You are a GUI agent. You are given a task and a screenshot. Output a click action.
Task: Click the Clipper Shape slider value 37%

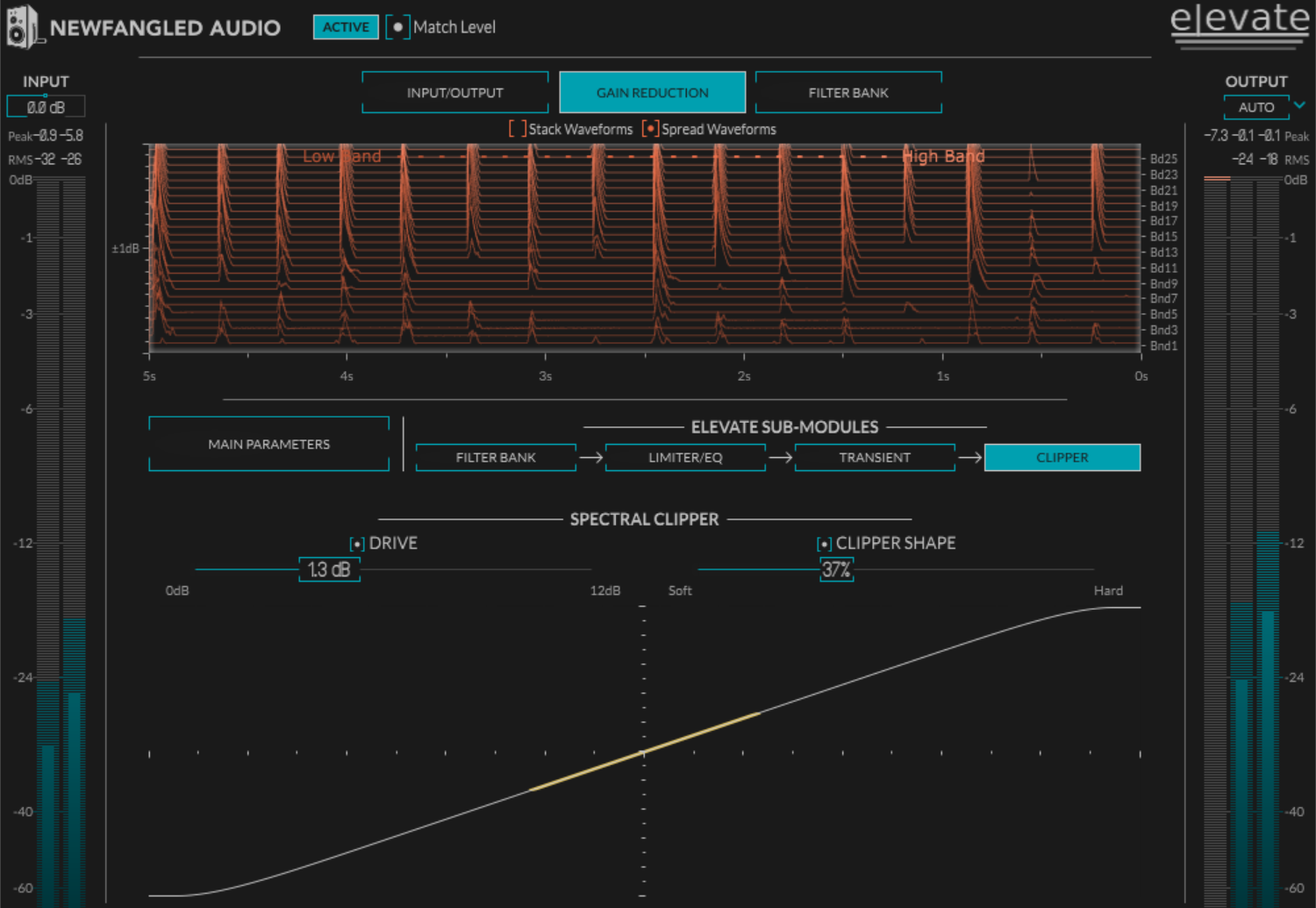[836, 569]
